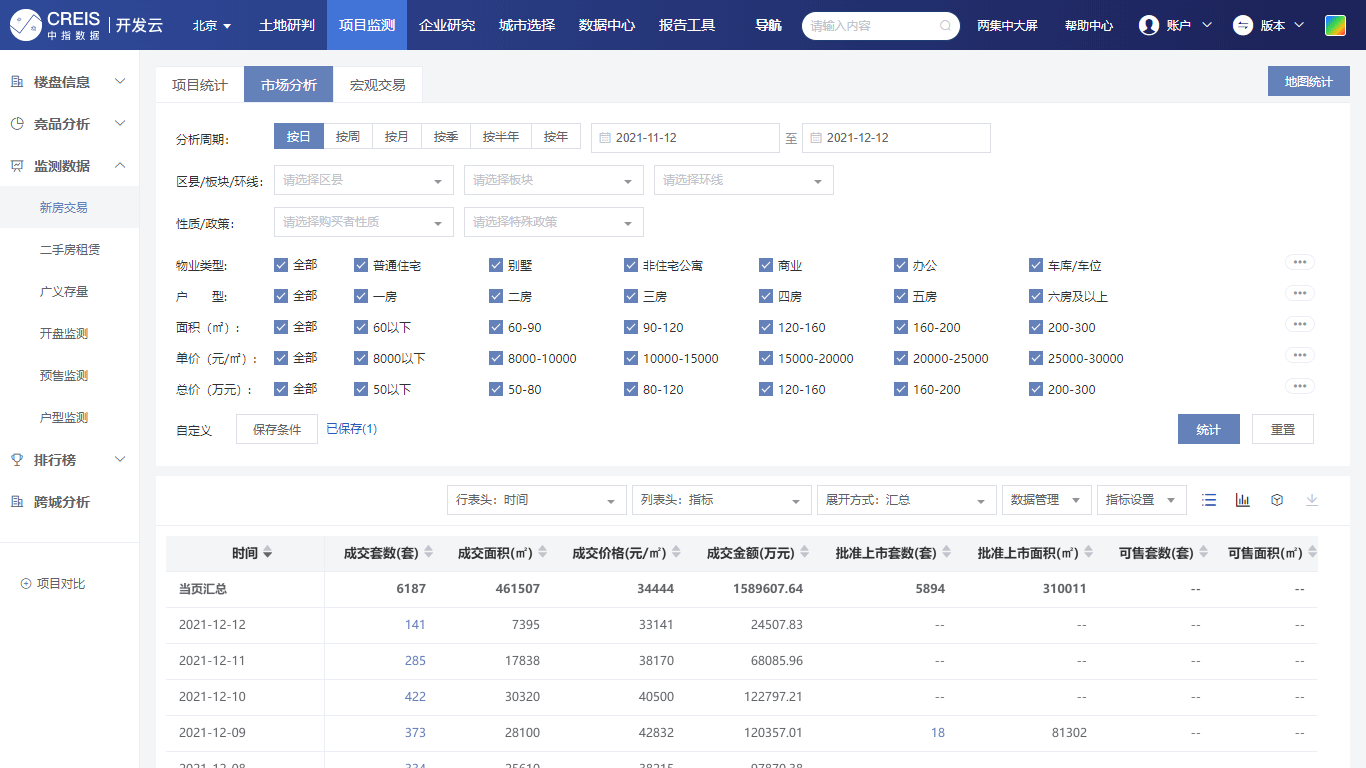Click the download arrow icon
1366x768 pixels.
(1312, 500)
